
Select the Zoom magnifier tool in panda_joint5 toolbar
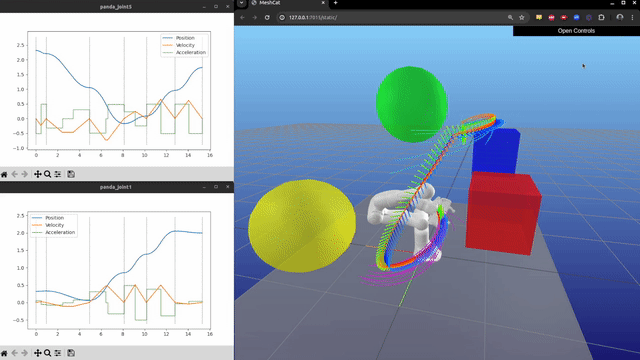click(x=47, y=174)
